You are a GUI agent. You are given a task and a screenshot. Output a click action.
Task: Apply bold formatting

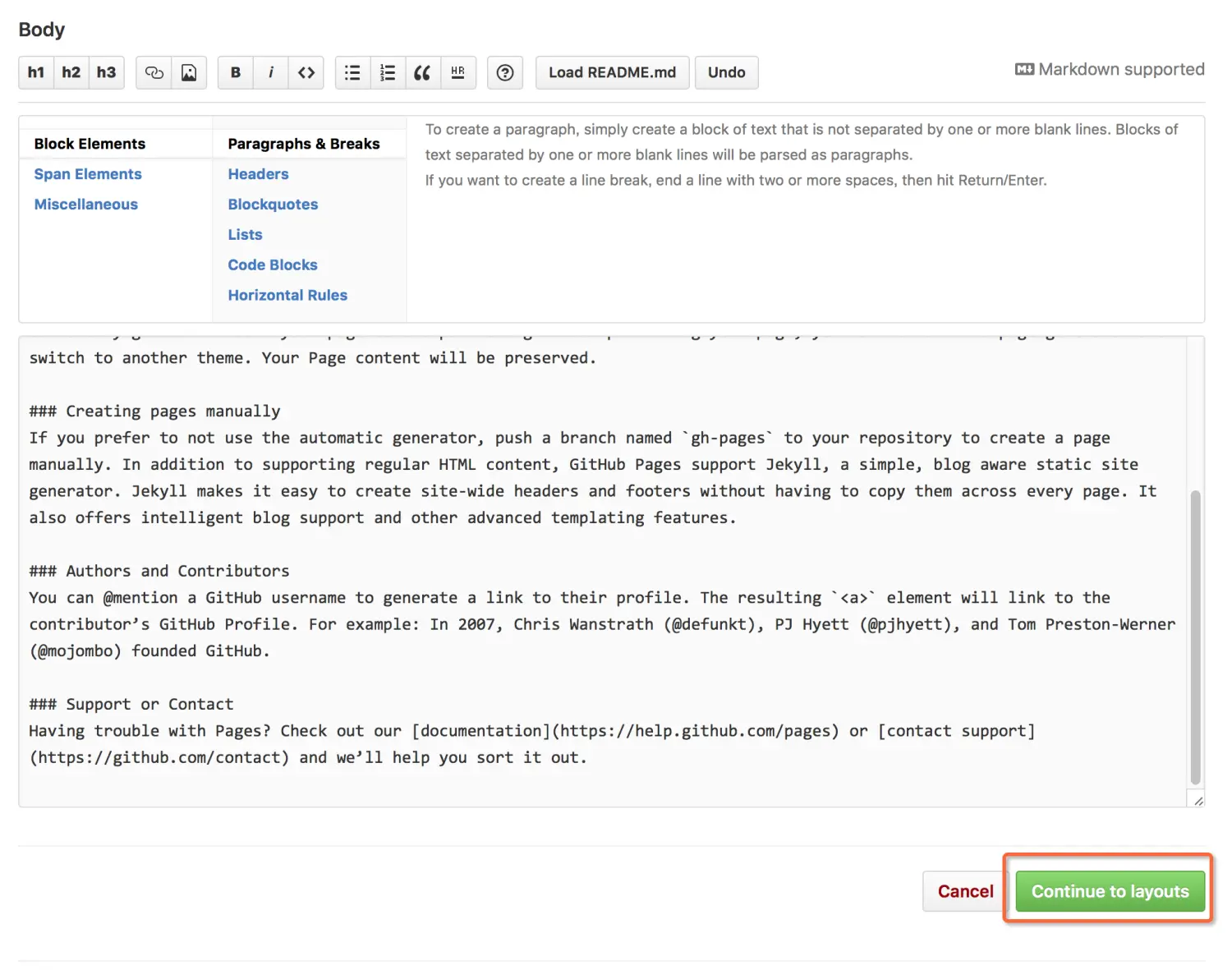[x=236, y=72]
